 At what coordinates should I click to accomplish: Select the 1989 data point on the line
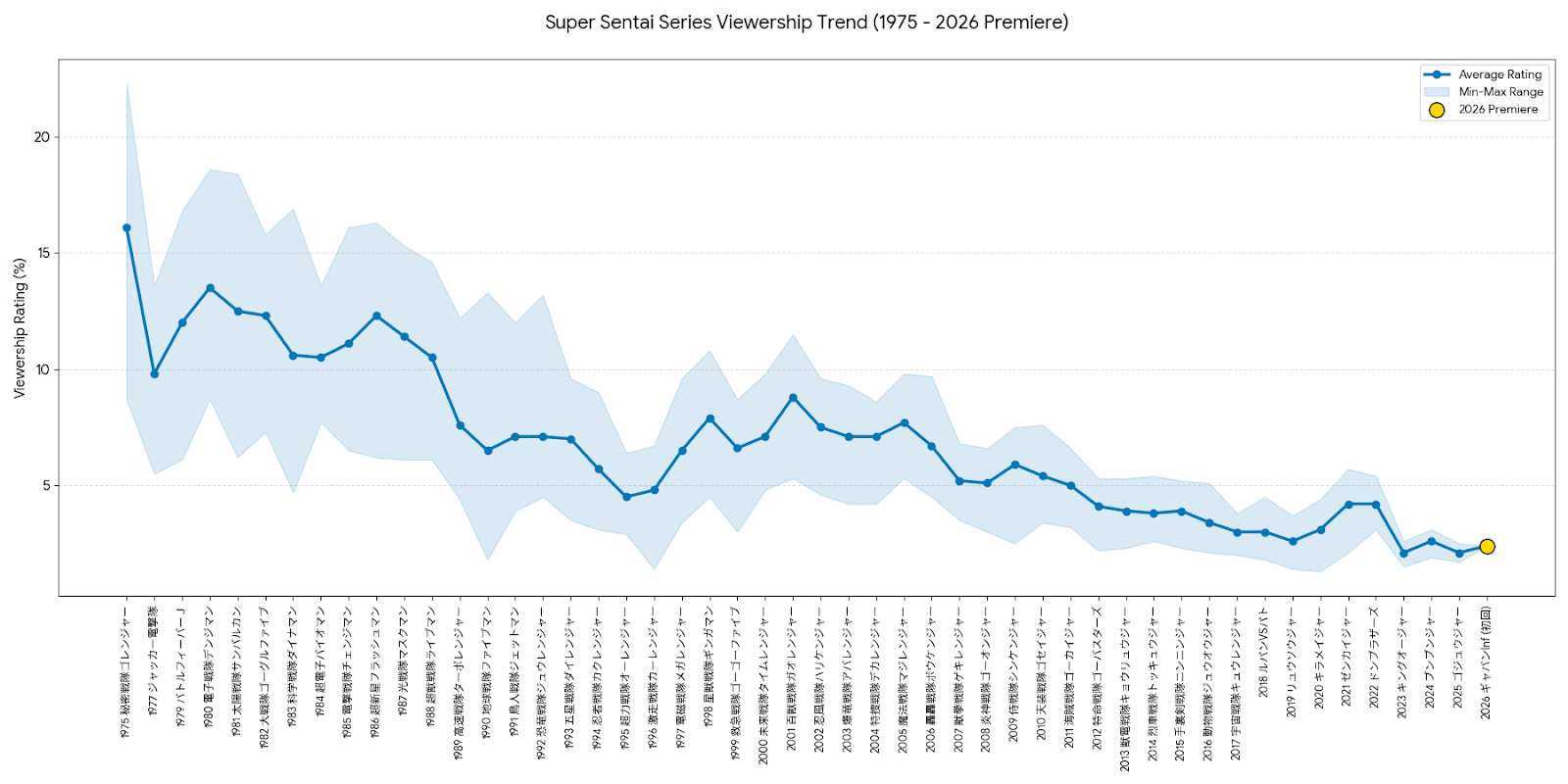coord(460,425)
